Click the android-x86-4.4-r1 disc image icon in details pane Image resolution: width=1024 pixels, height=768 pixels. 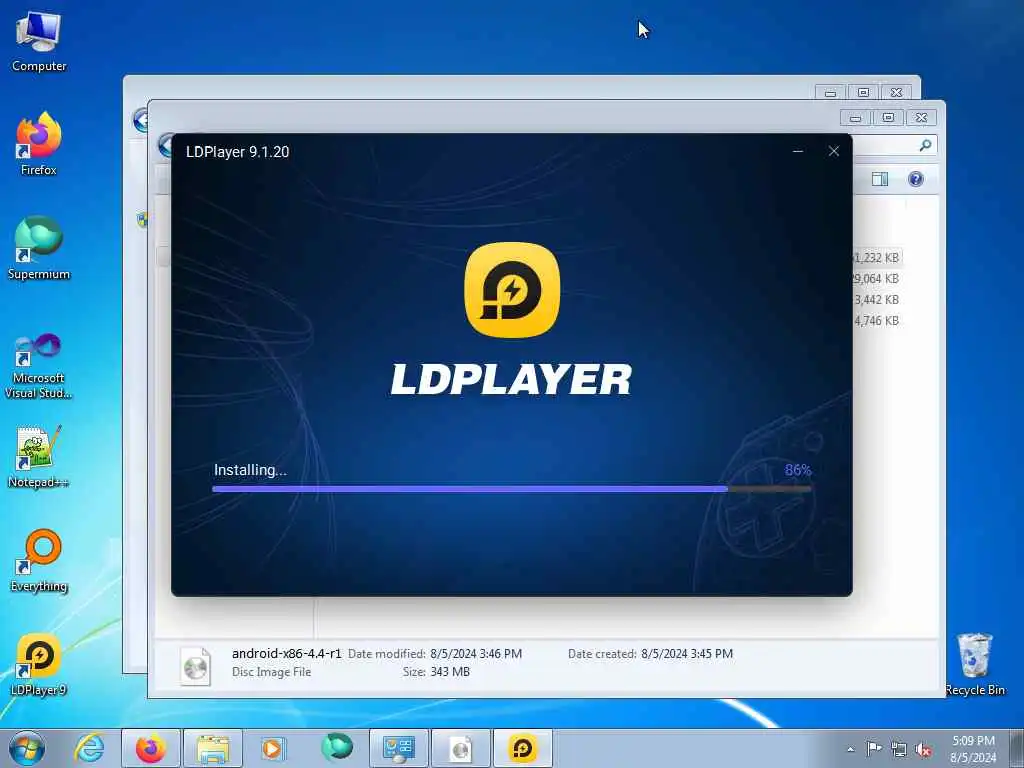coord(196,665)
